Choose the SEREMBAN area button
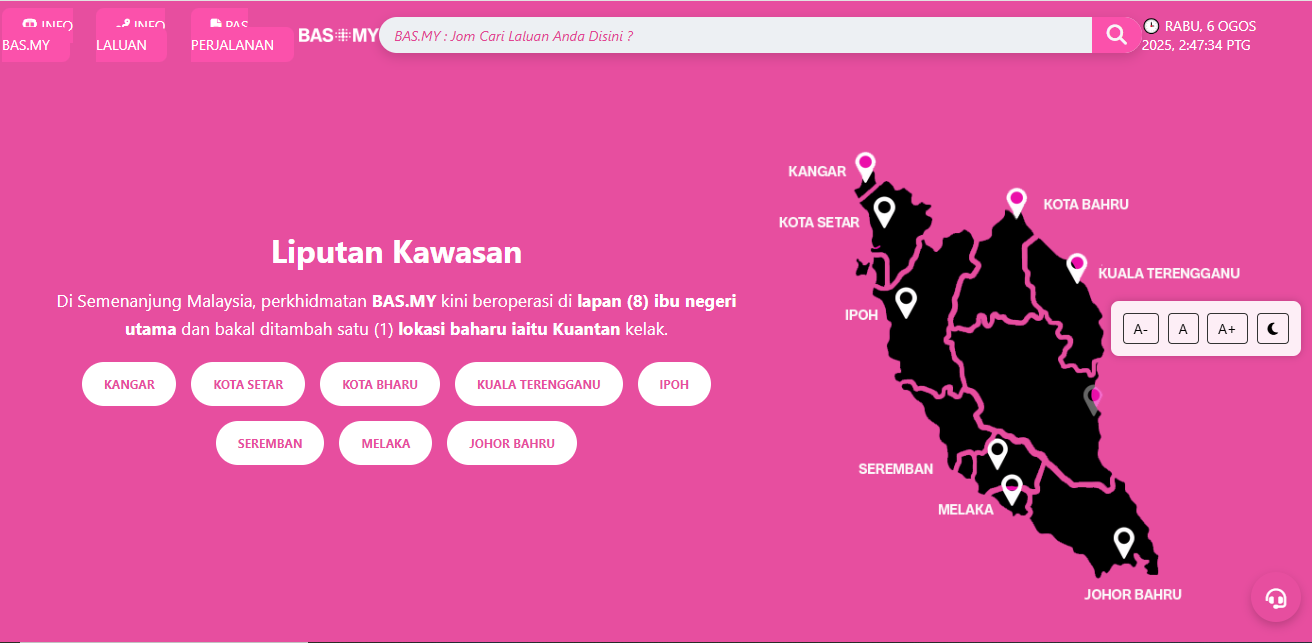Screen dimensions: 1312x643 [270, 444]
